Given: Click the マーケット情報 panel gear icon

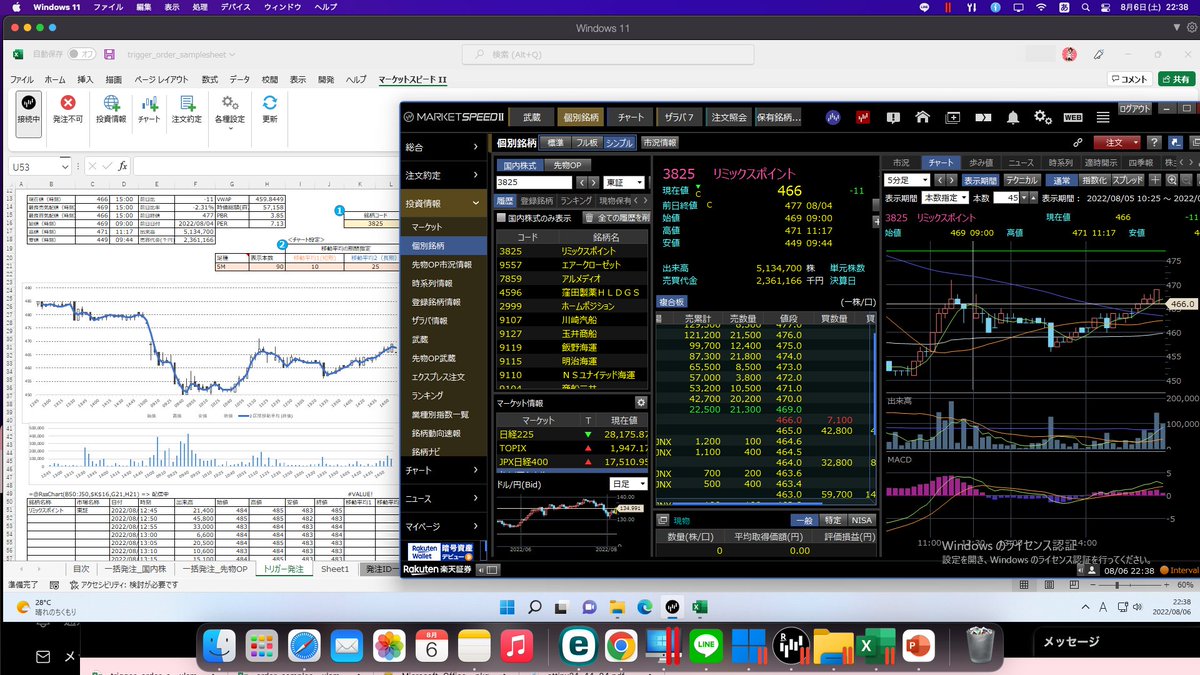Looking at the screenshot, I should click(641, 403).
